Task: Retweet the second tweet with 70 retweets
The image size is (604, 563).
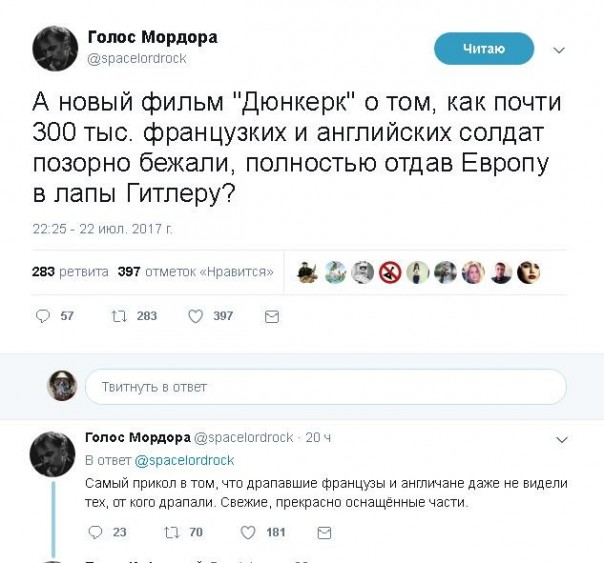Action: pyautogui.click(x=171, y=532)
